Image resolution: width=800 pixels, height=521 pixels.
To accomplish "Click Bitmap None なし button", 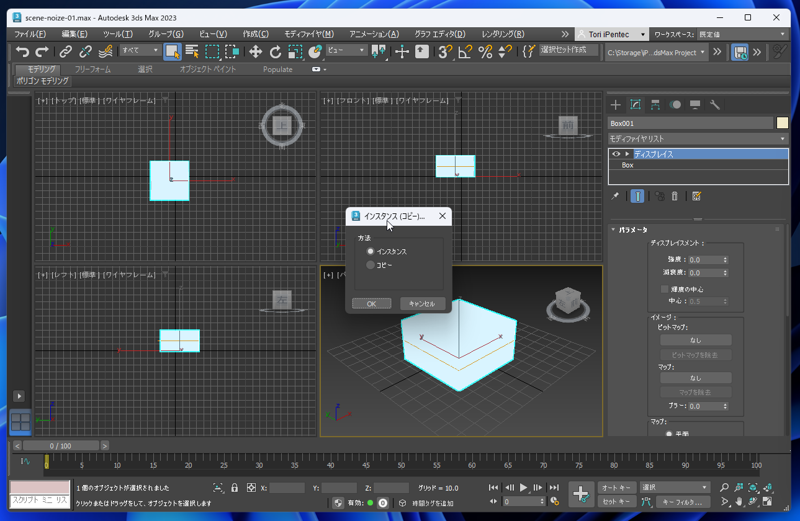I will [x=695, y=340].
